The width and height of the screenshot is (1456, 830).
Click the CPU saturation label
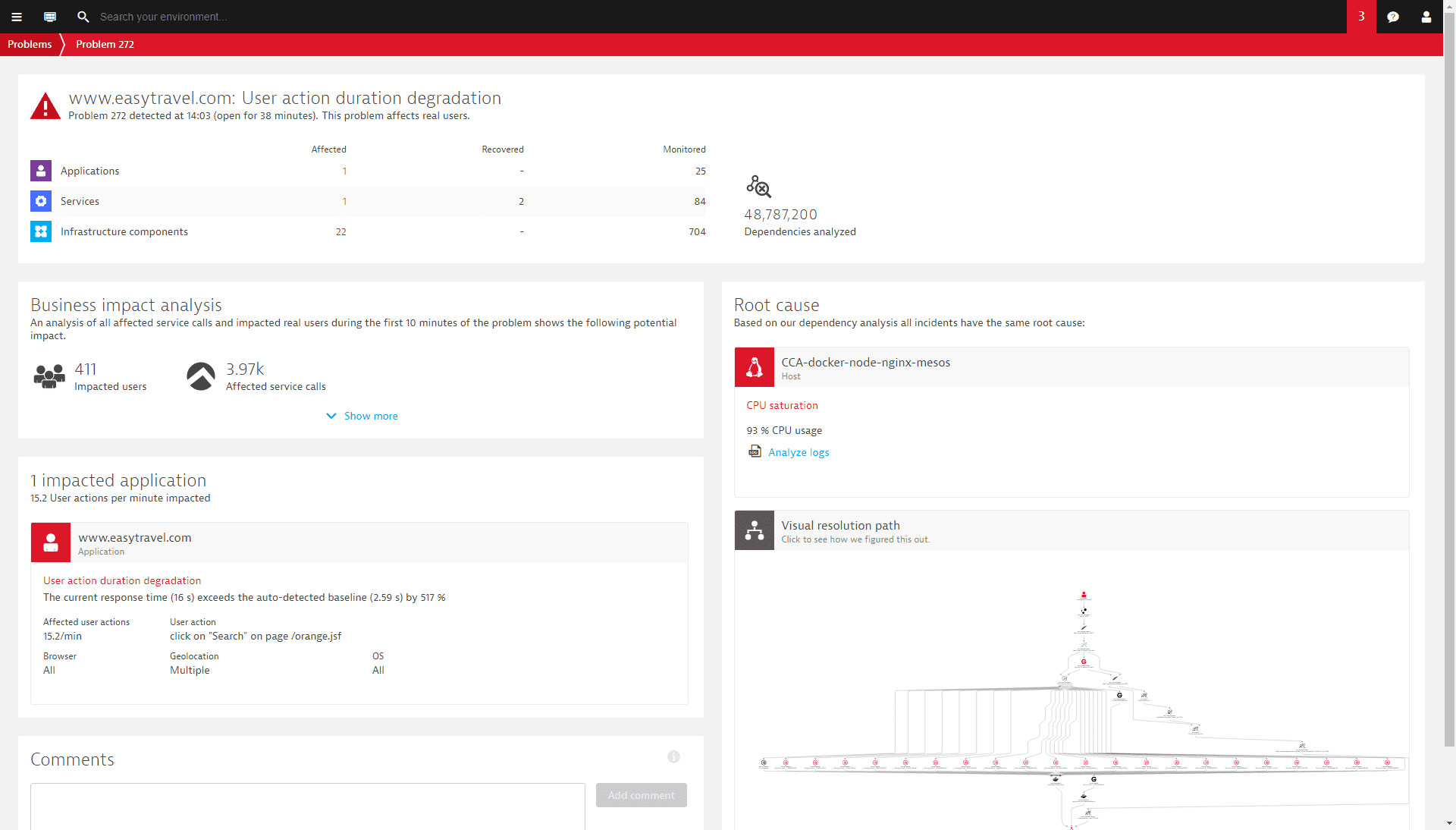[782, 405]
